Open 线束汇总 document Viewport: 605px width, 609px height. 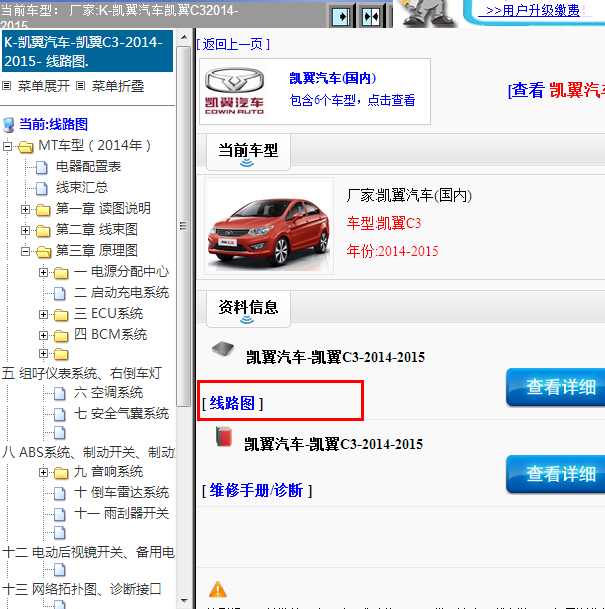tap(82, 188)
